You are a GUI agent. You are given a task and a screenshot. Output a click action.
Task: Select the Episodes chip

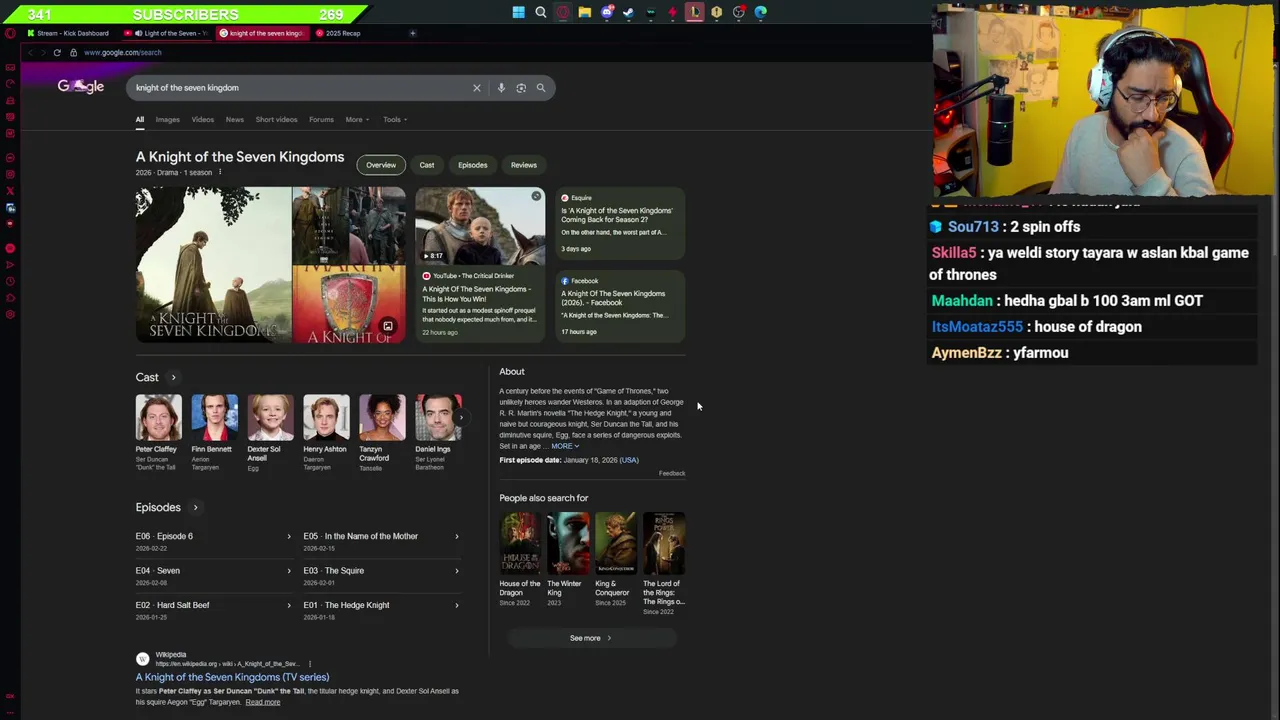473,165
